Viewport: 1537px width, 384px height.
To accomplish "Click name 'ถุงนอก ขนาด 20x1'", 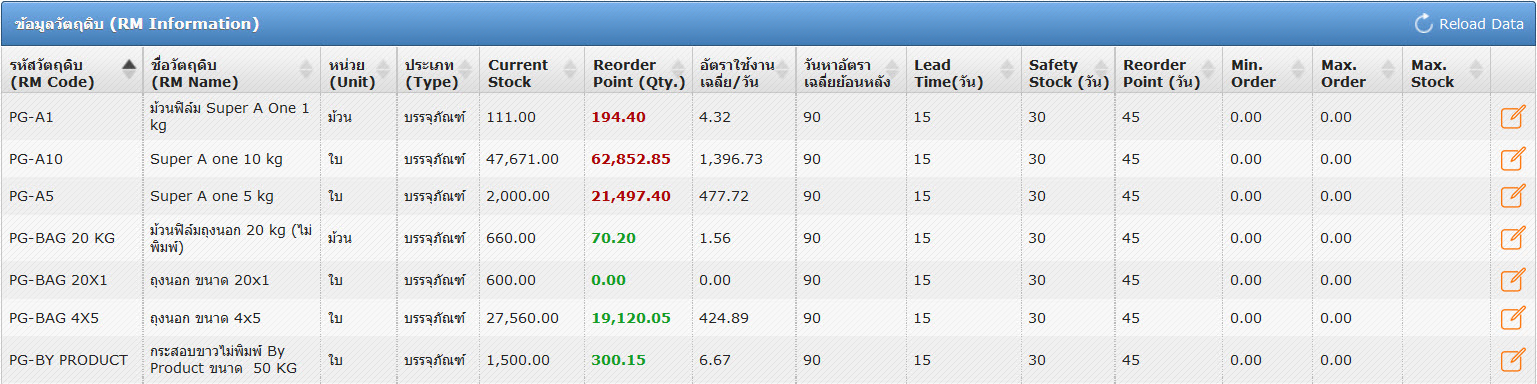I will click(210, 280).
